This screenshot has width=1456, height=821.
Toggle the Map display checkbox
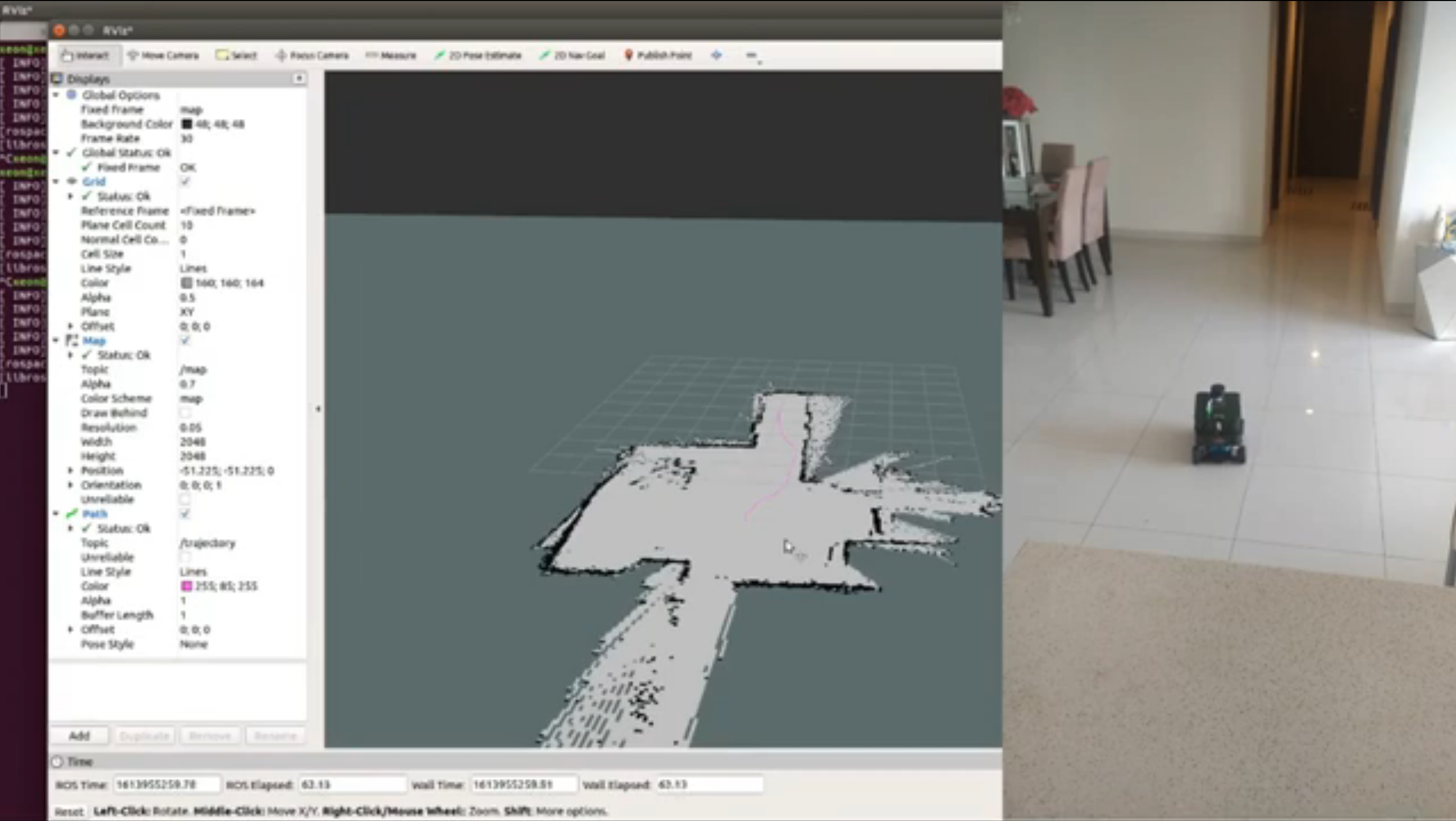coord(185,340)
